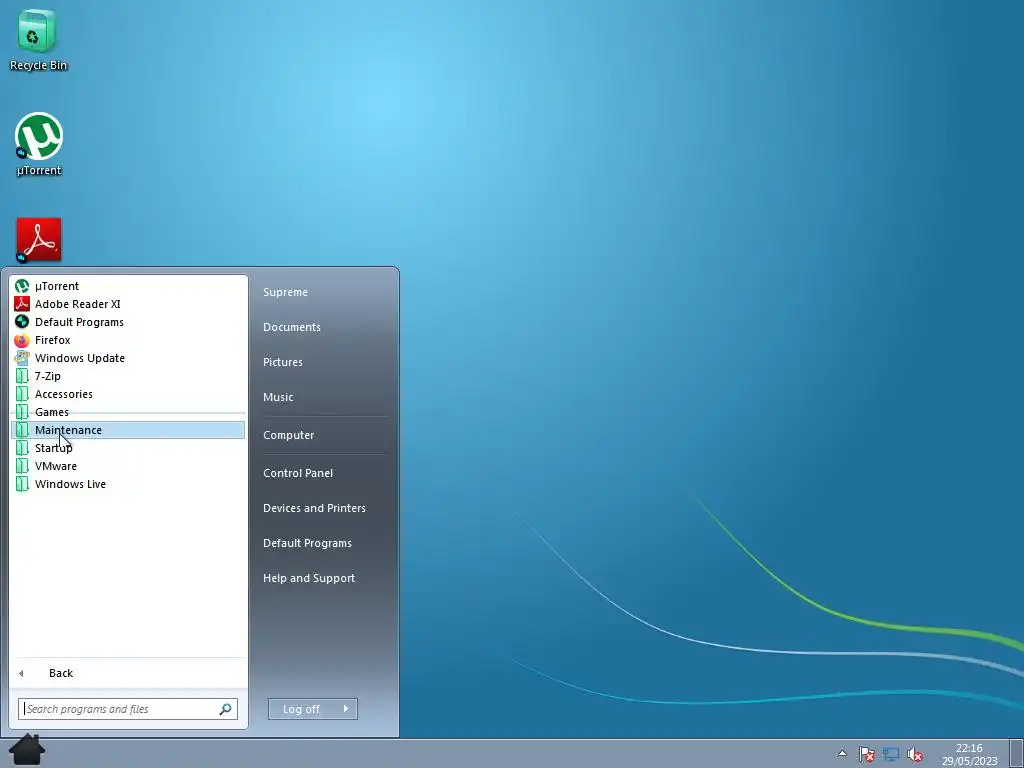Open Help and Support
The height and width of the screenshot is (768, 1024).
[x=309, y=578]
